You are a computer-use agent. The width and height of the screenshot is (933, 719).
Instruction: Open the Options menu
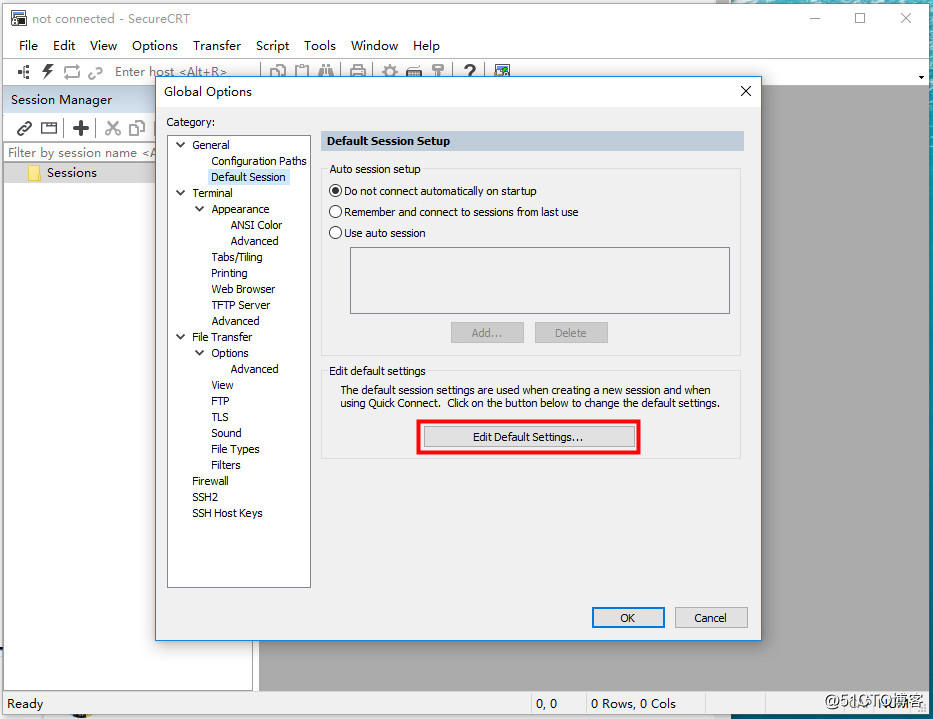click(x=155, y=46)
